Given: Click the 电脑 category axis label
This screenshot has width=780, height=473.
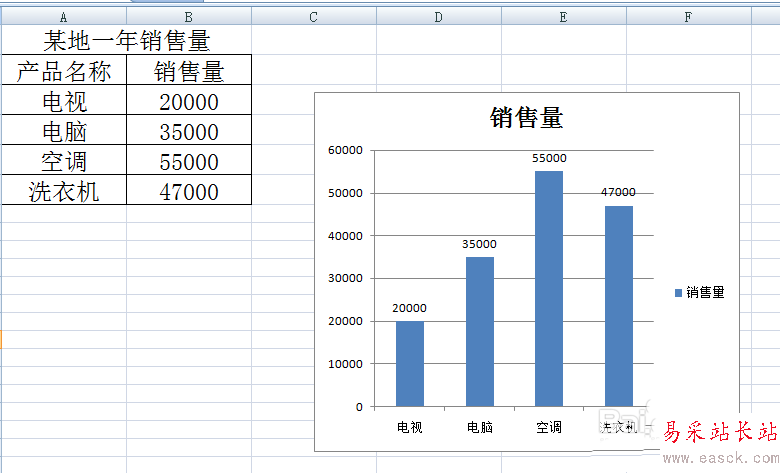Looking at the screenshot, I should pos(480,427).
